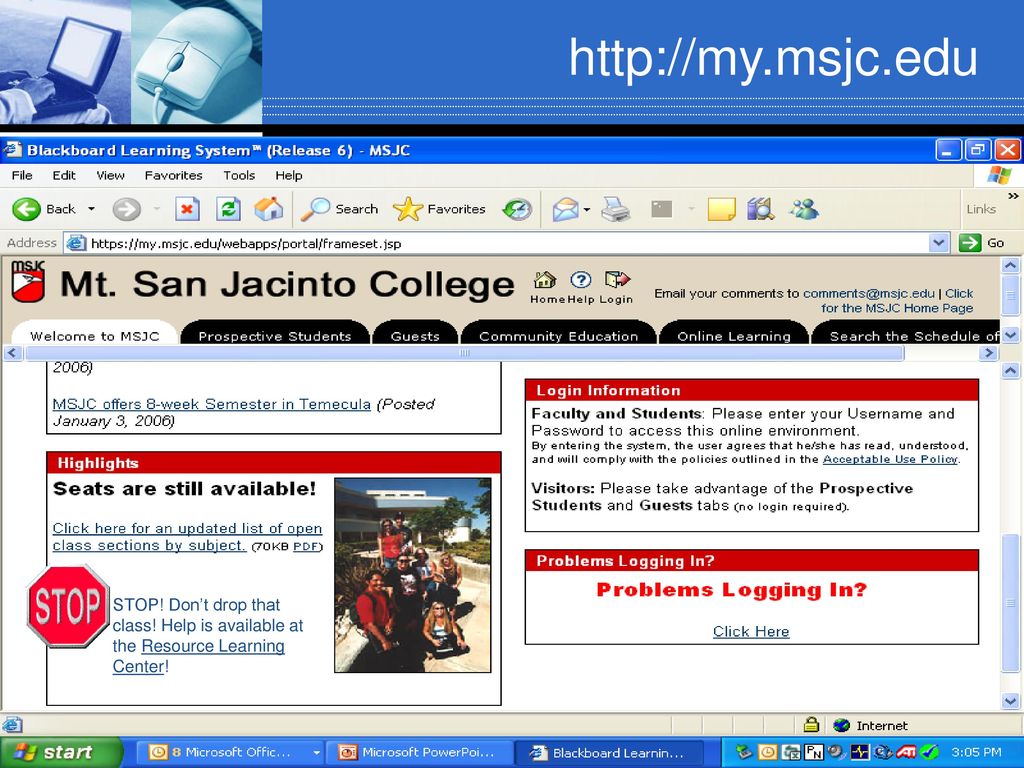Select Blackboard Learning taskbar item
Image resolution: width=1024 pixels, height=768 pixels.
tap(611, 752)
